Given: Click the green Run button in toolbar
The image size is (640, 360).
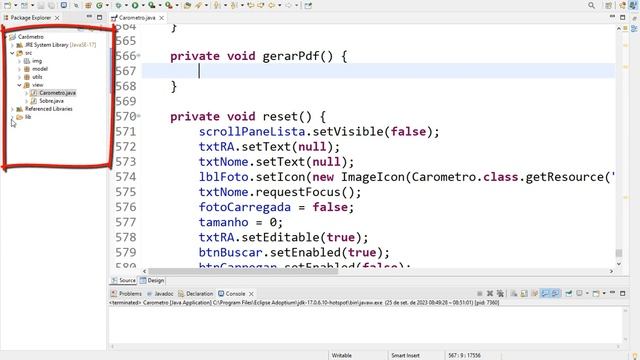Looking at the screenshot, I should point(135,5).
